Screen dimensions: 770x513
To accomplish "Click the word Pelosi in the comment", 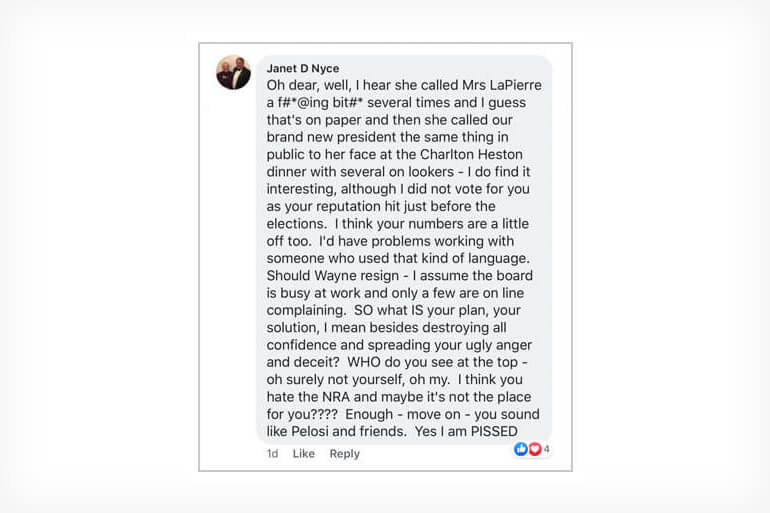I will coord(310,431).
